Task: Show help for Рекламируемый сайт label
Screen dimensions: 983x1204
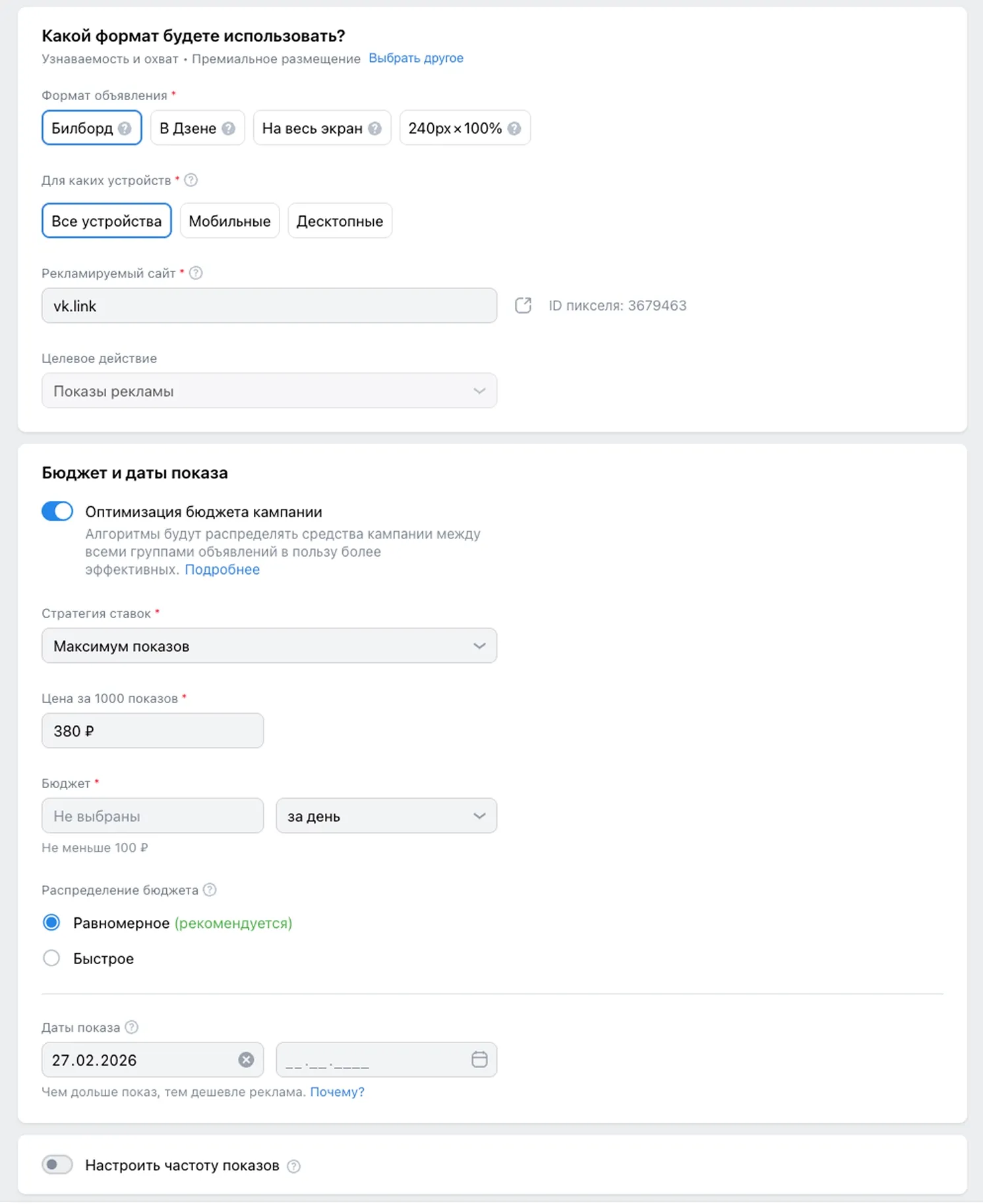Action: [196, 273]
